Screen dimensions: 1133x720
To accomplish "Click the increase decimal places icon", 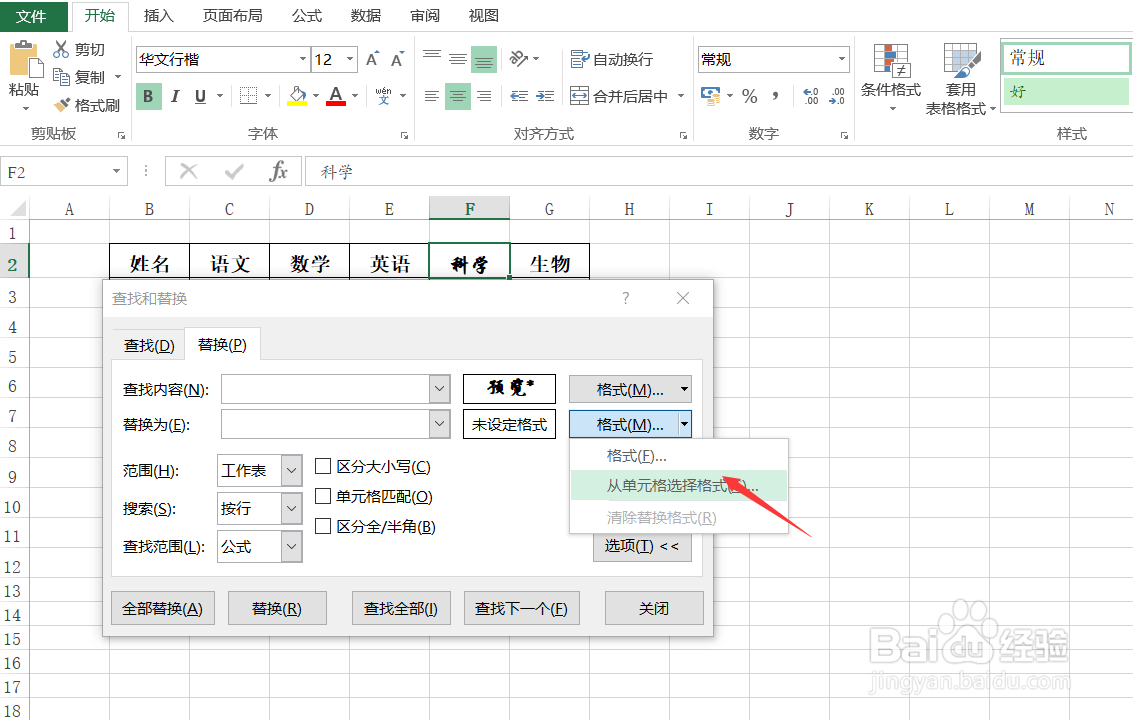I will click(808, 95).
